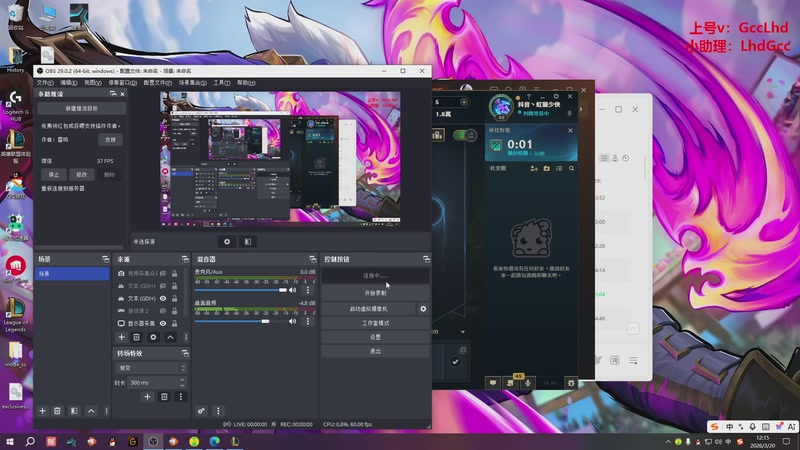The width and height of the screenshot is (800, 450).
Task: Mute the 桌面音频 speaker icon
Action: tap(292, 321)
